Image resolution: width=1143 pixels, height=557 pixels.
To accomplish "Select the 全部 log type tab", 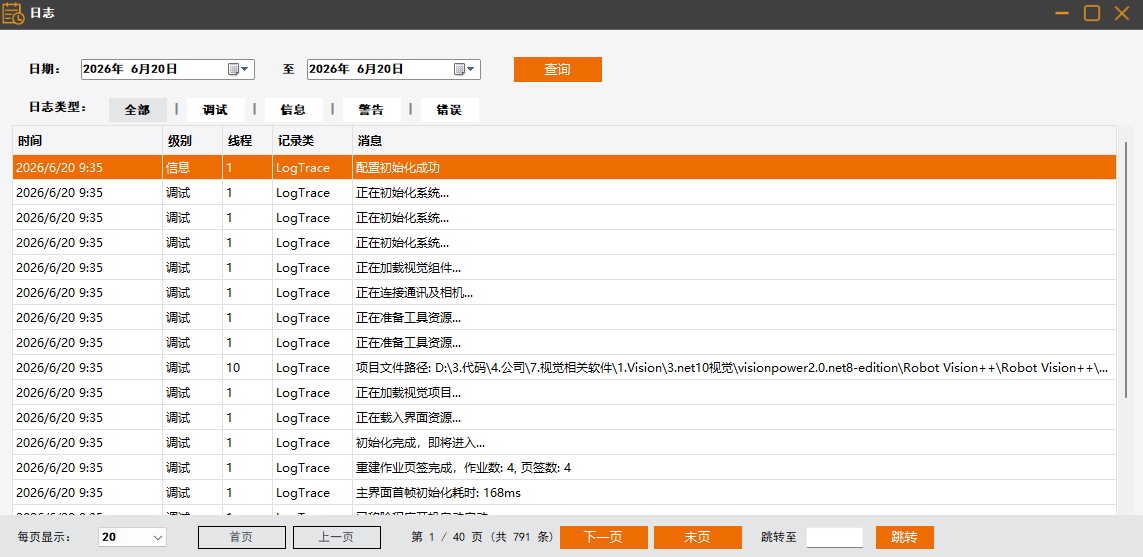I will [138, 110].
